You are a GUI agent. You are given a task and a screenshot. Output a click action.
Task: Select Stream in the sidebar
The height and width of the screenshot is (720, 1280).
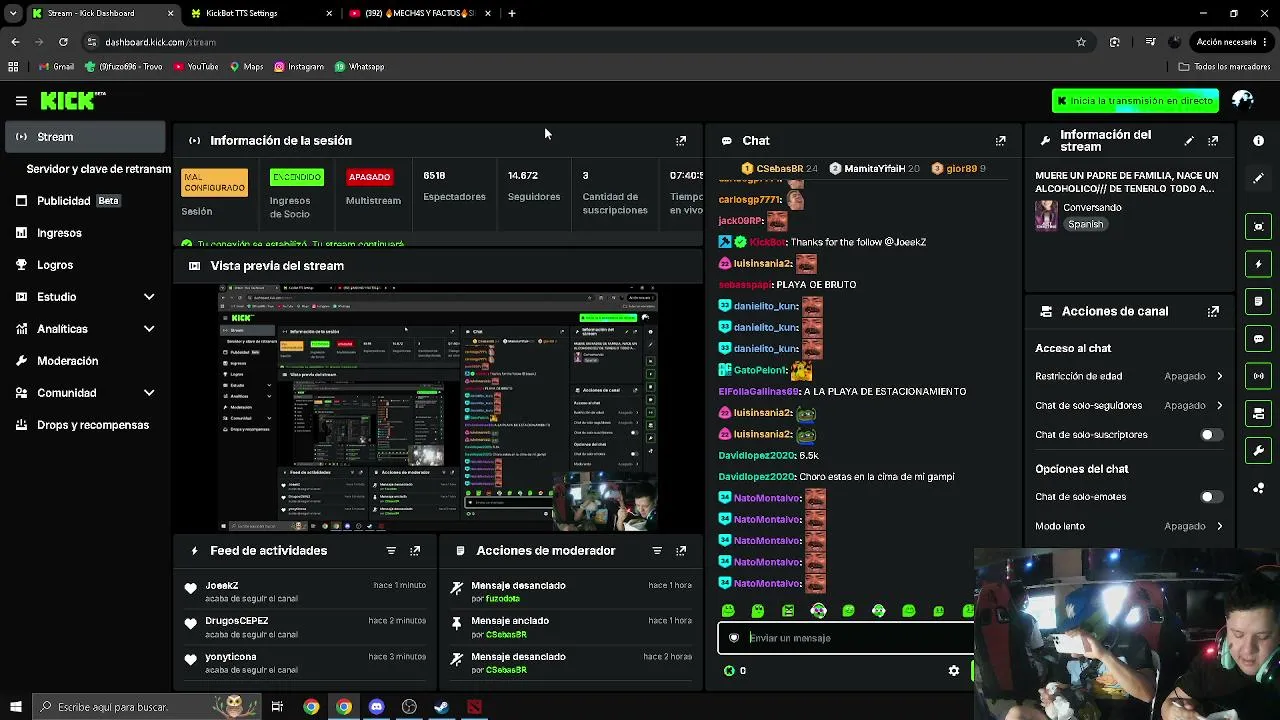pyautogui.click(x=85, y=137)
